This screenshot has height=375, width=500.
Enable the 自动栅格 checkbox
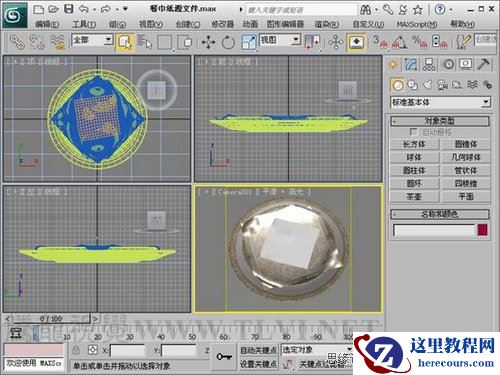pyautogui.click(x=413, y=132)
